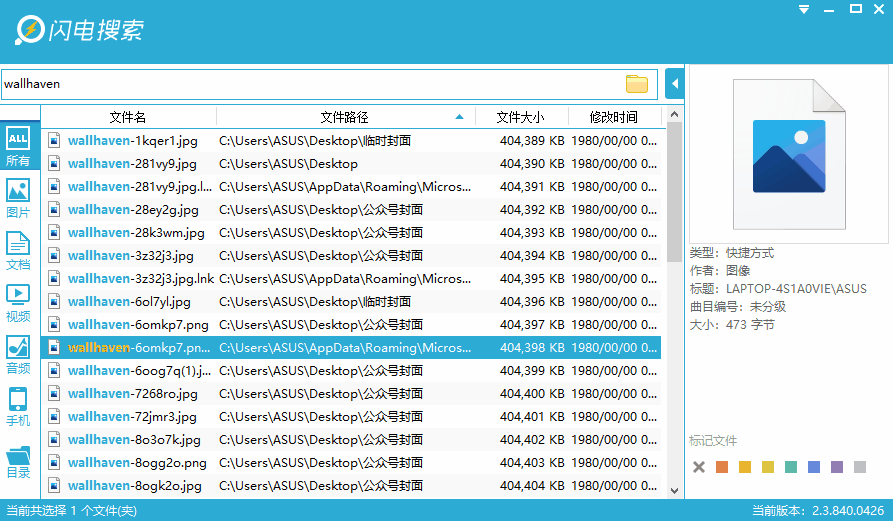Select shortcut wallhaven-3z32j3.jpg.lnk
This screenshot has width=893, height=521.
351,279
